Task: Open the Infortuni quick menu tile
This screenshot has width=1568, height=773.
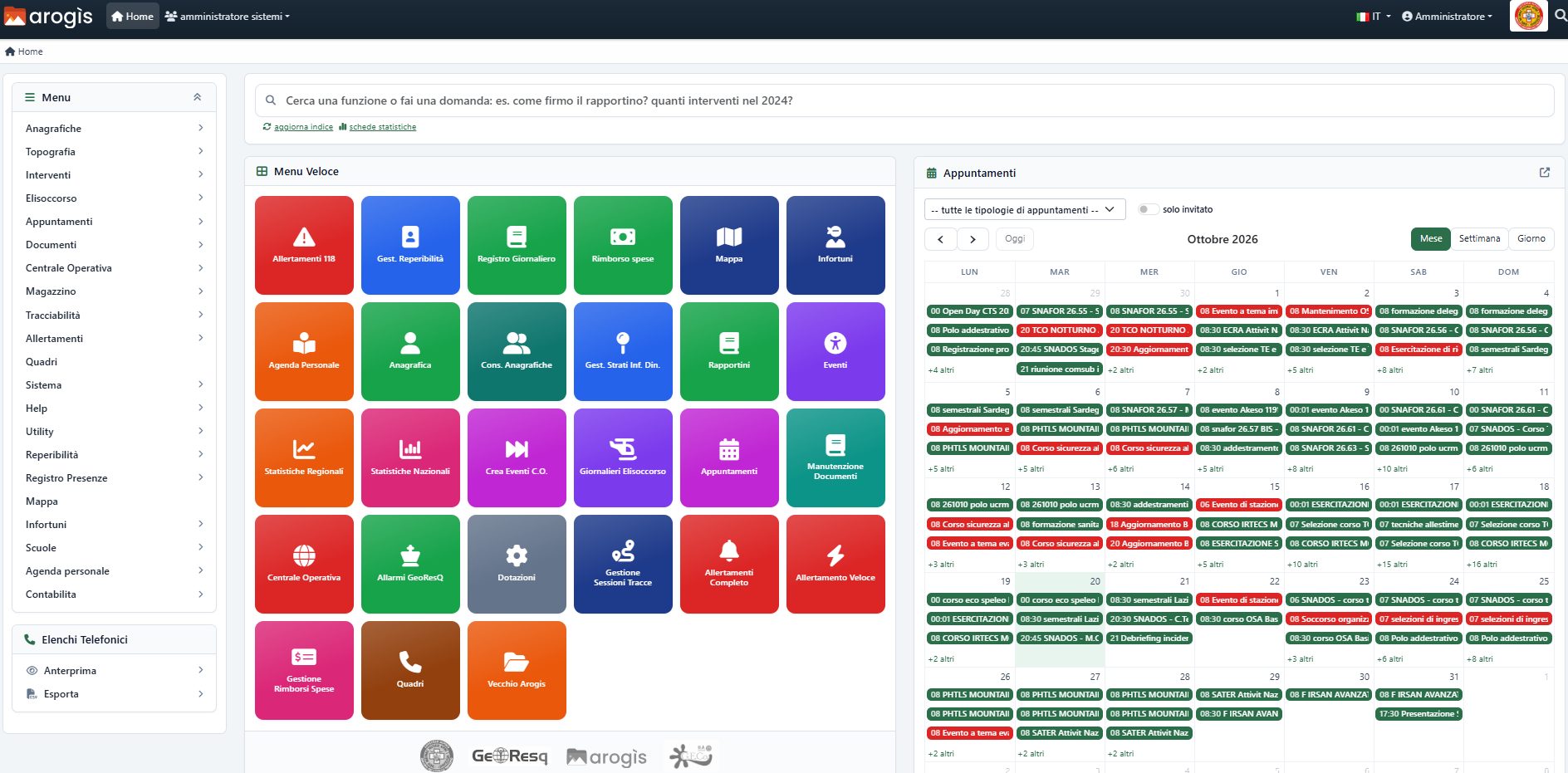Action: pos(835,245)
